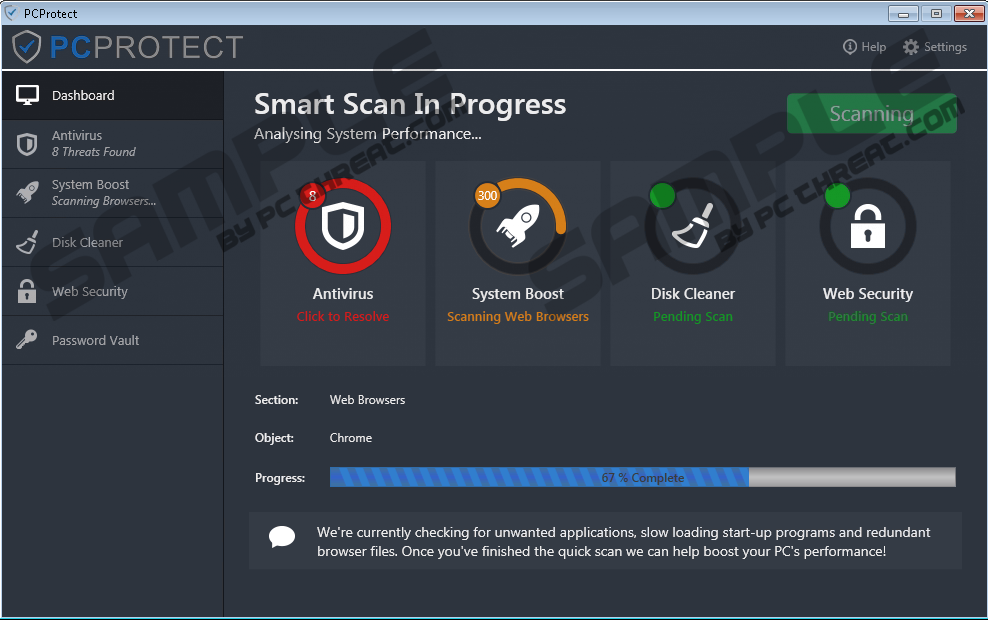Image resolution: width=988 pixels, height=620 pixels.
Task: Click the orange 300 count badge
Action: click(x=487, y=196)
